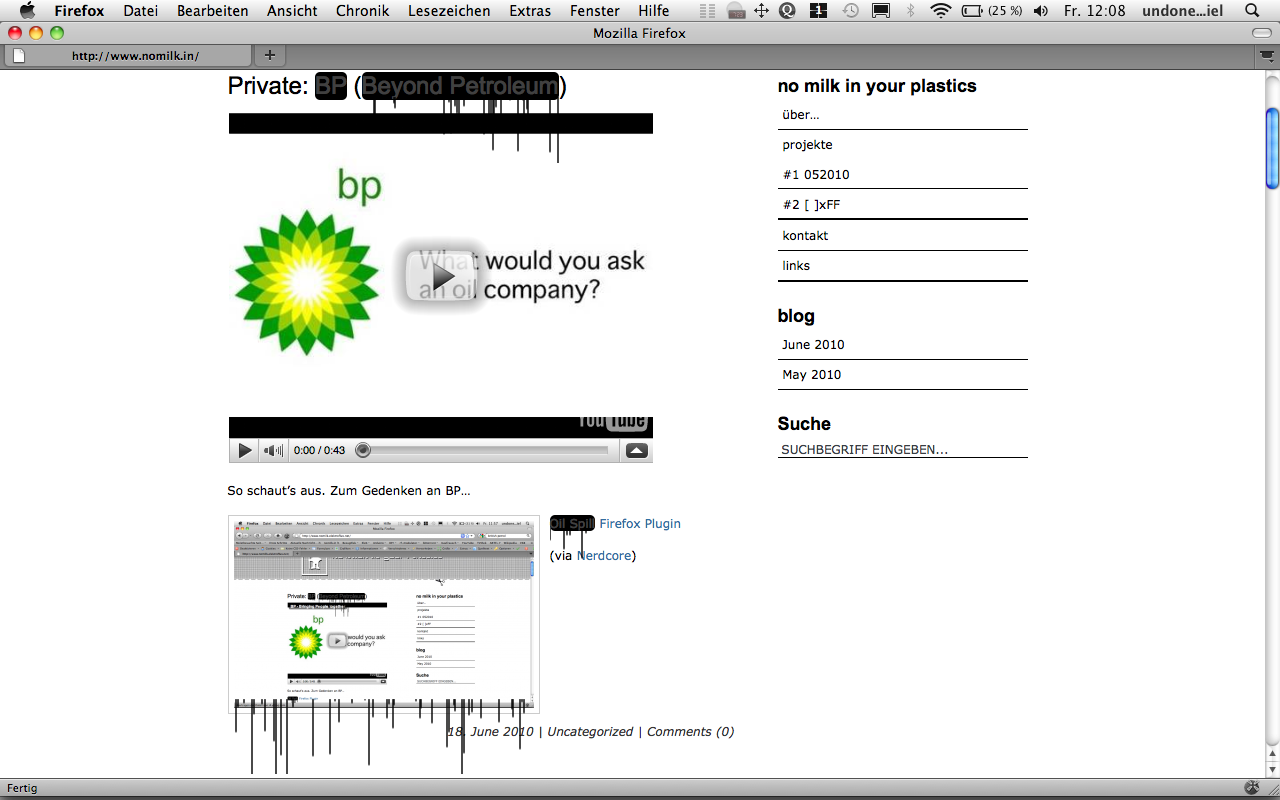Screen dimensions: 1280x800
Task: Click the four-arrow move menu bar icon
Action: click(761, 11)
